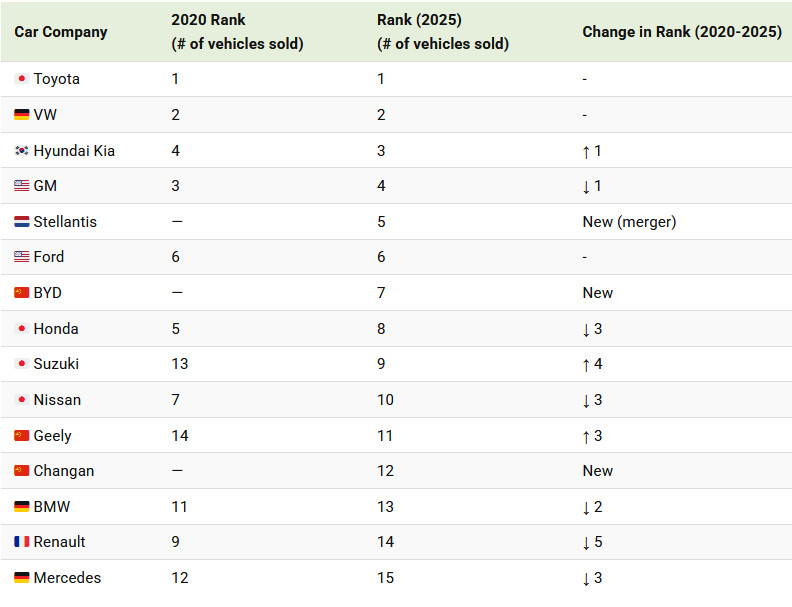Click the Japan flag beside Toyota
792x607 pixels.
coord(22,79)
